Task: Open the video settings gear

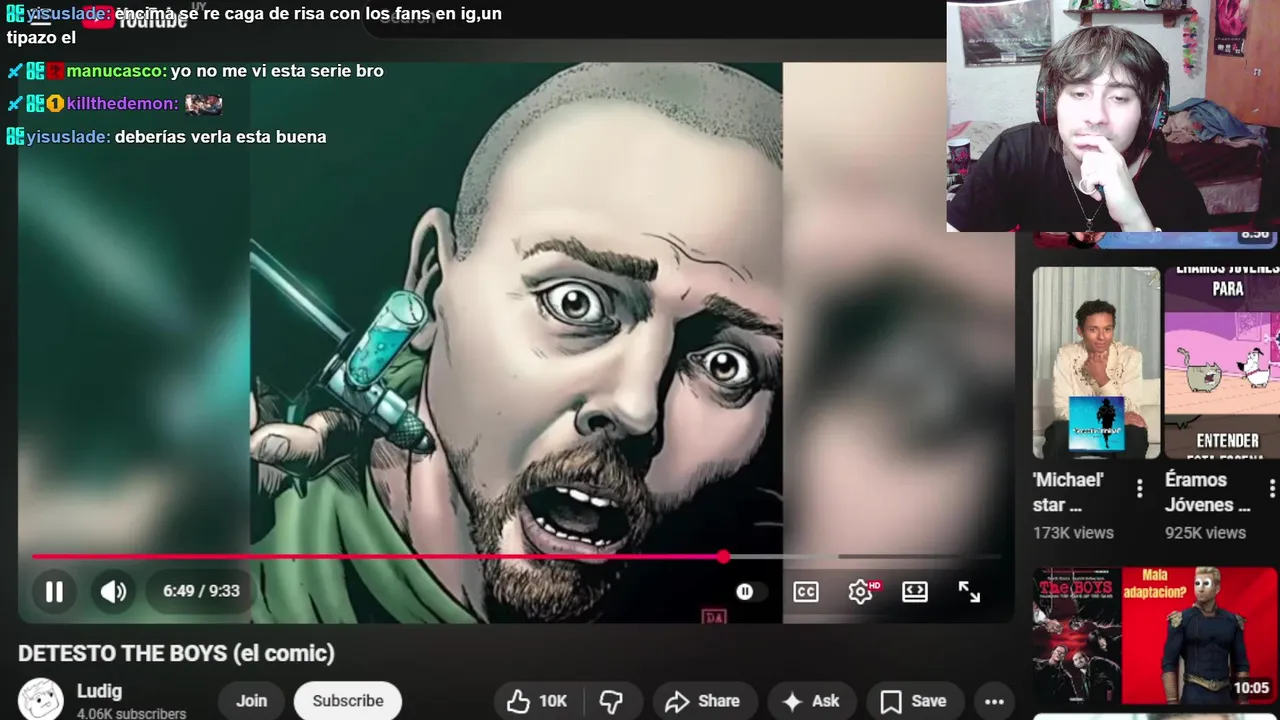Action: (861, 592)
